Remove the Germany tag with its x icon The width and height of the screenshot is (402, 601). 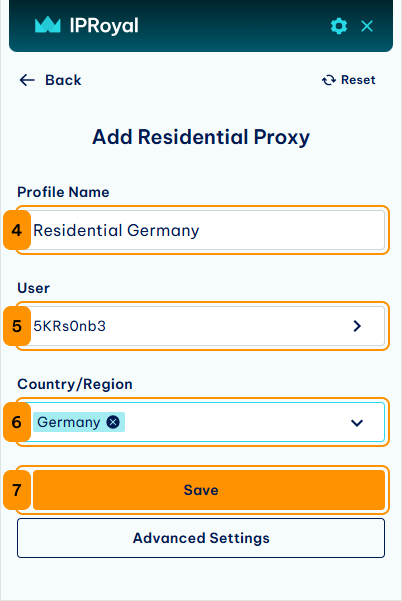(113, 422)
